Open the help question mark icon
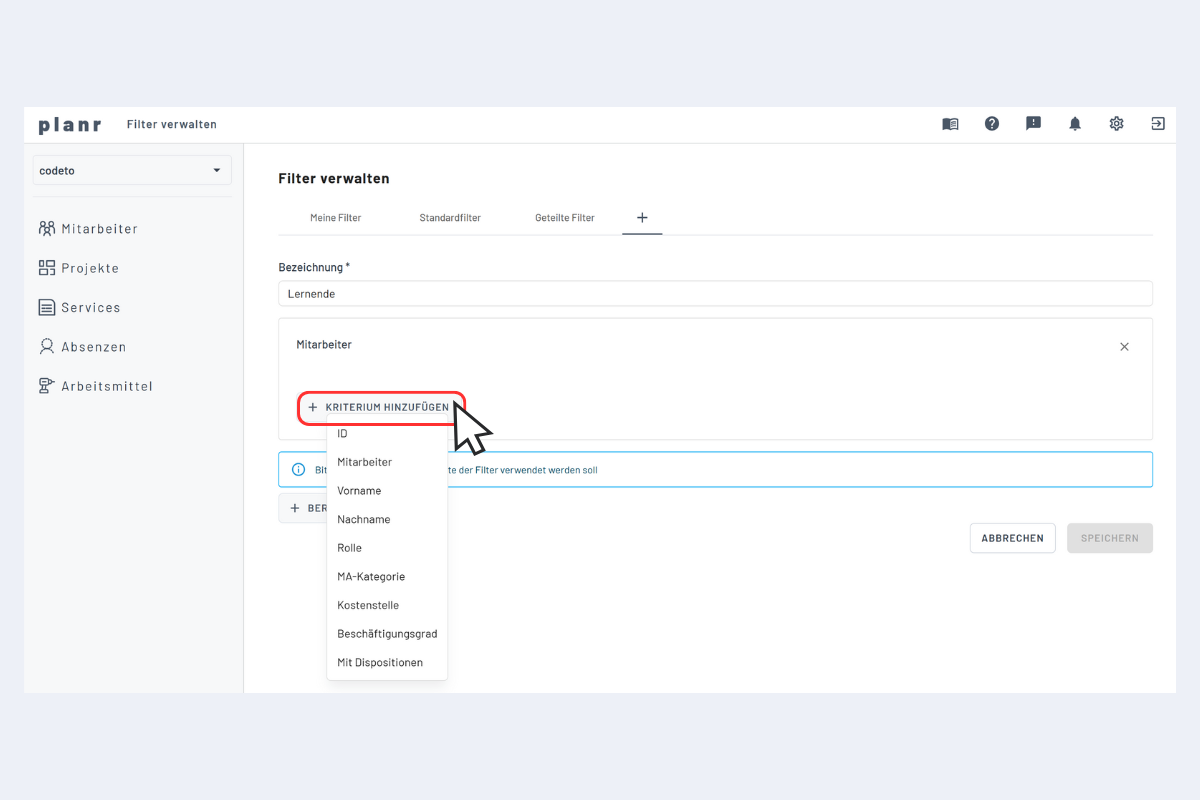Screen dimensions: 1200x800 (x=991, y=123)
